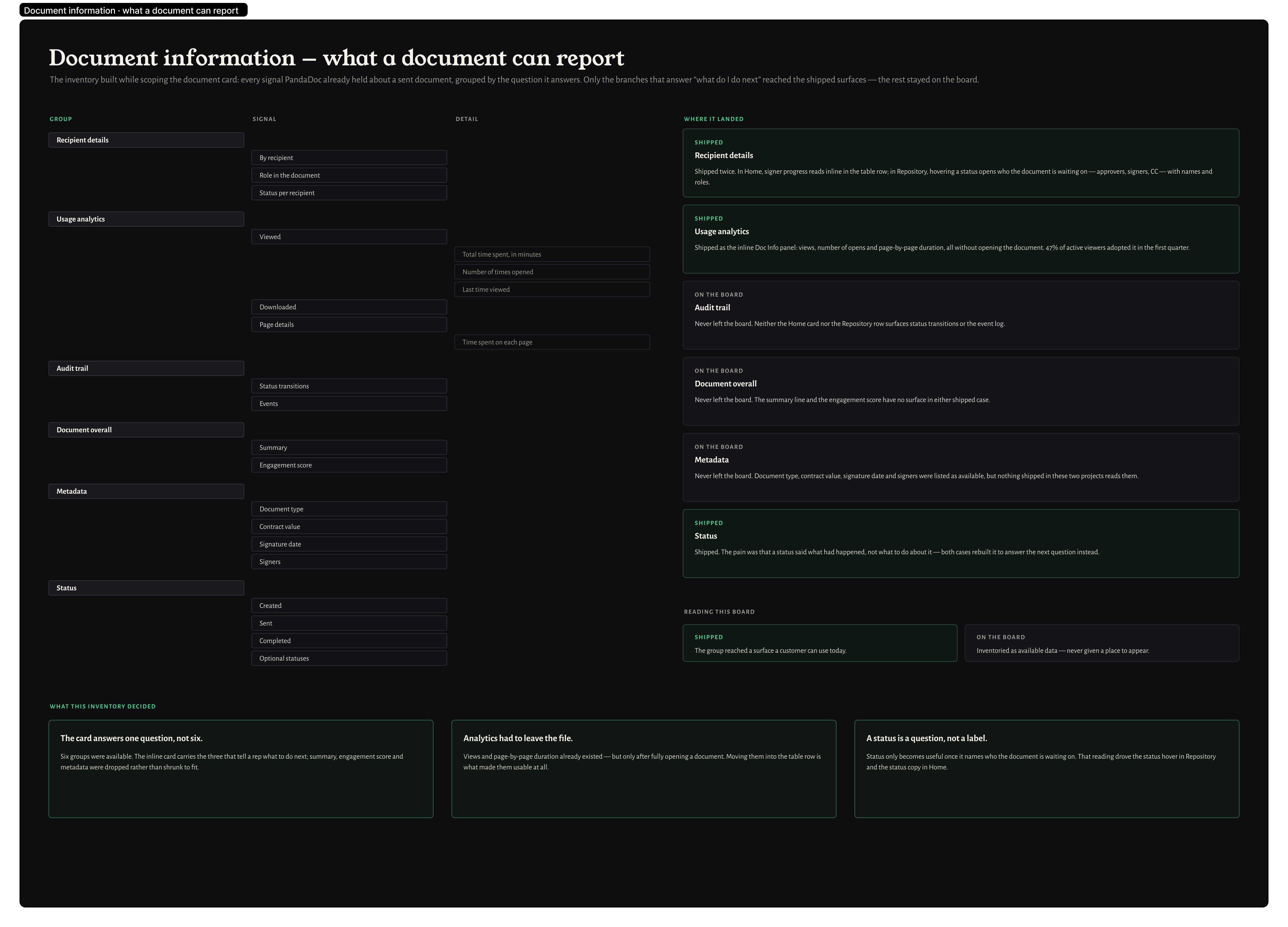Open the shipped Usage analytics card
This screenshot has width=1288, height=927.
point(960,239)
